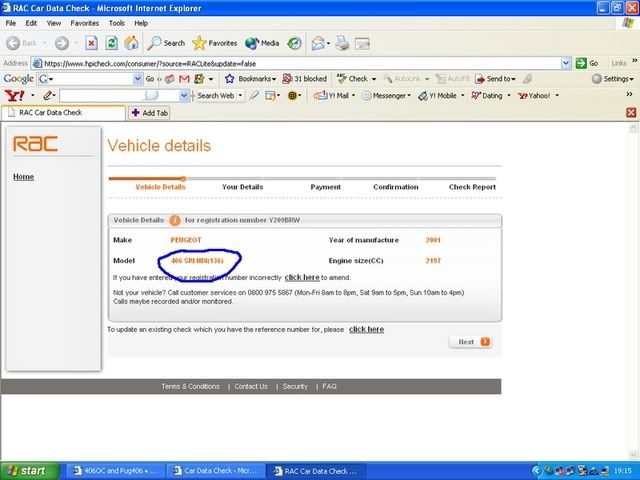
Task: Expand the address bar dropdown
Action: pos(566,63)
